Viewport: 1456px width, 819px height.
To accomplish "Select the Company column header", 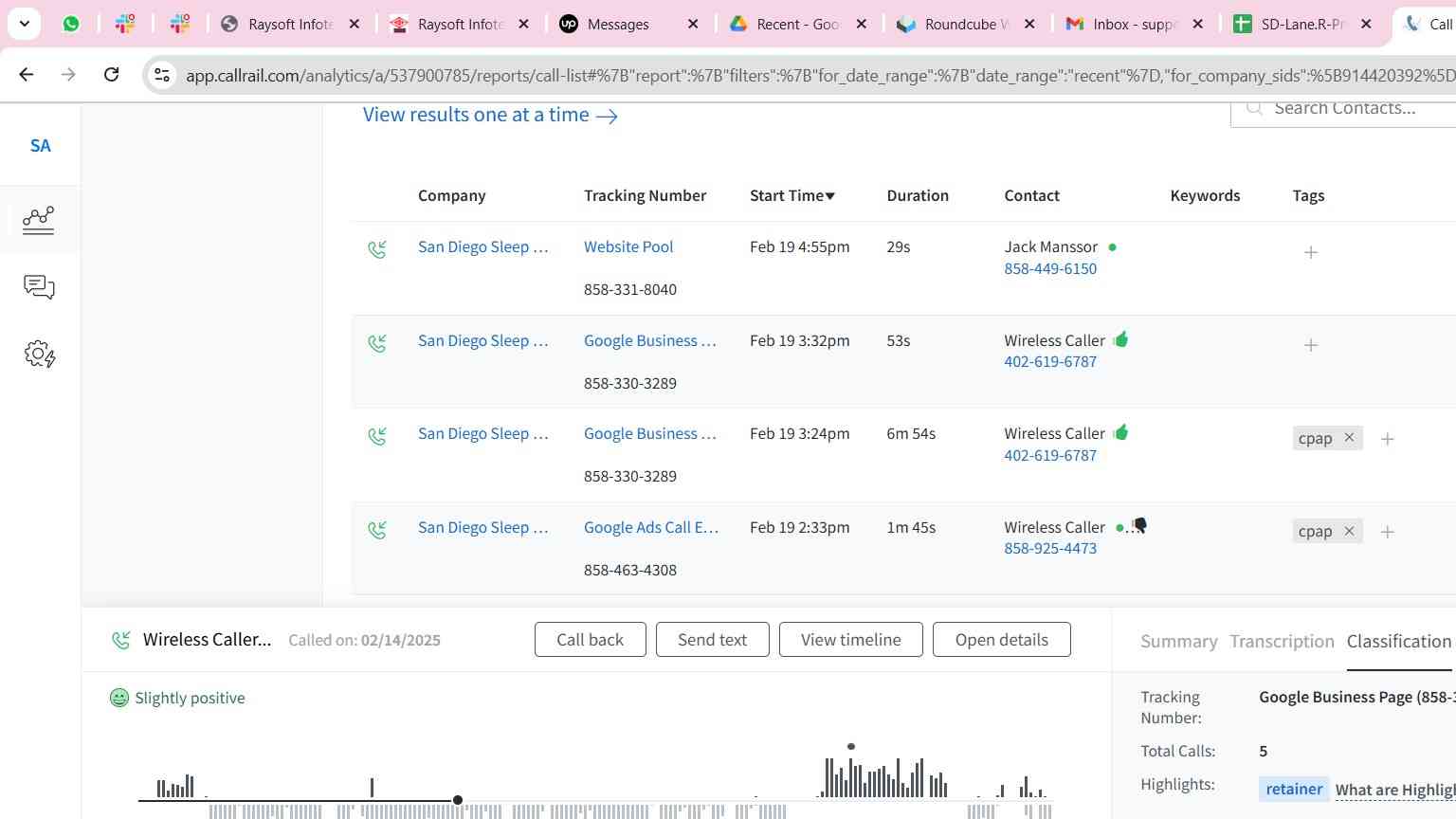I will 452,195.
